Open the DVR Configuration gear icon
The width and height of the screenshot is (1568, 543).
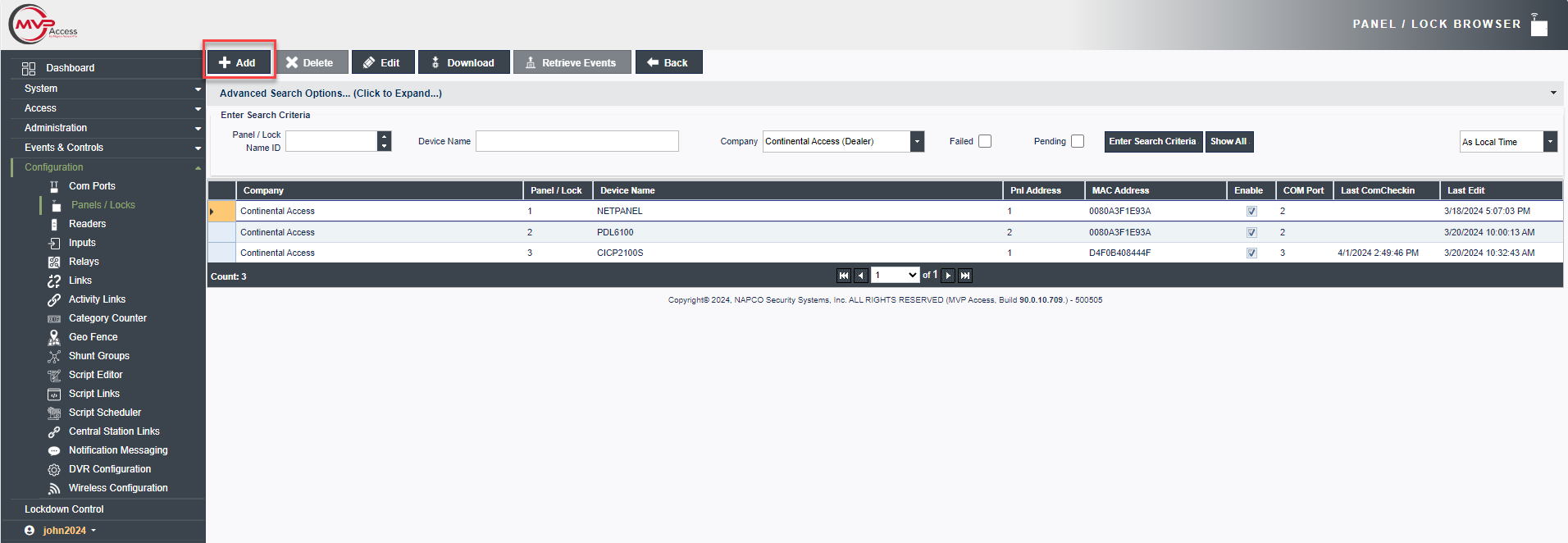point(54,469)
